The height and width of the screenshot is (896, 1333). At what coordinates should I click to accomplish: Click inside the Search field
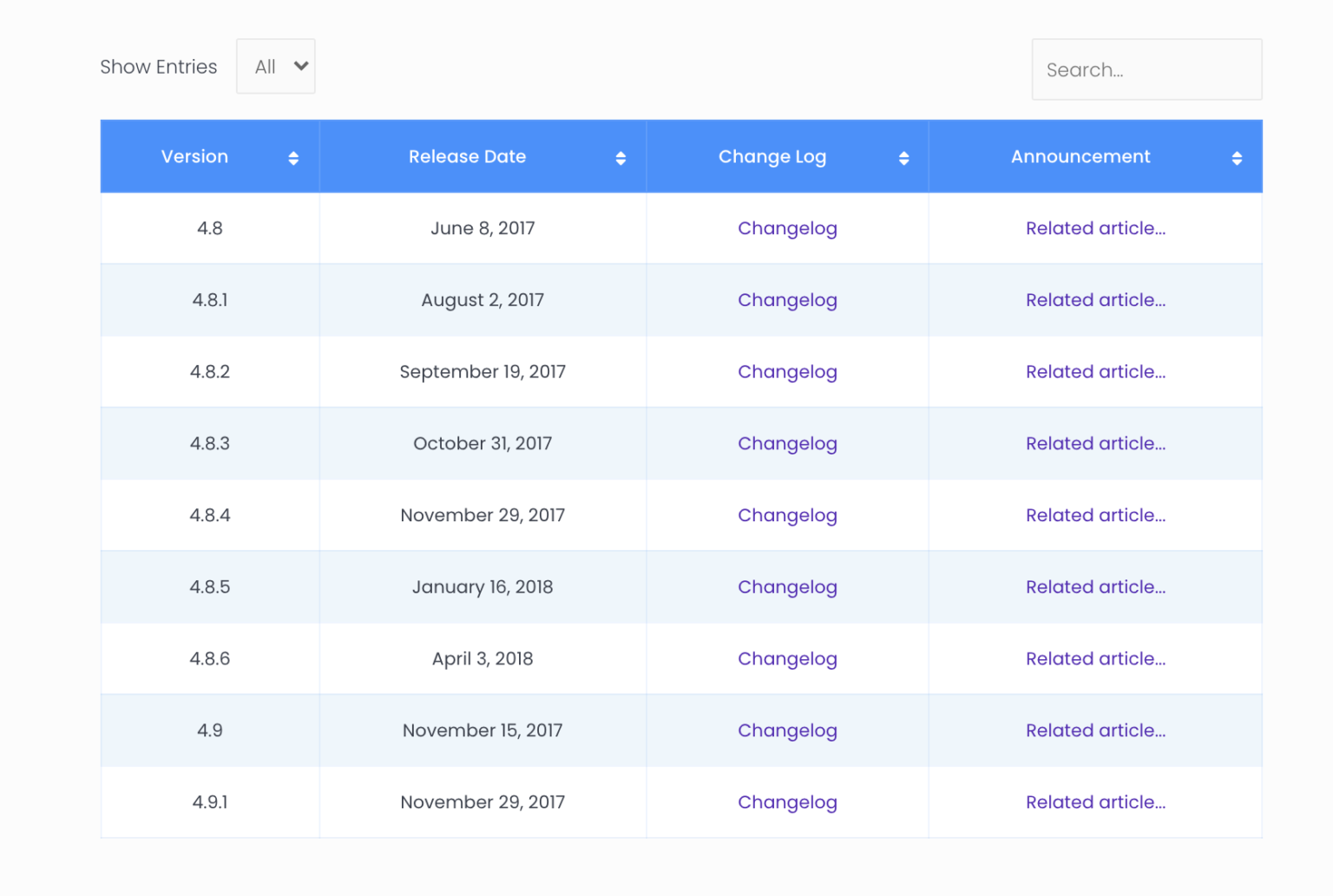pyautogui.click(x=1146, y=69)
